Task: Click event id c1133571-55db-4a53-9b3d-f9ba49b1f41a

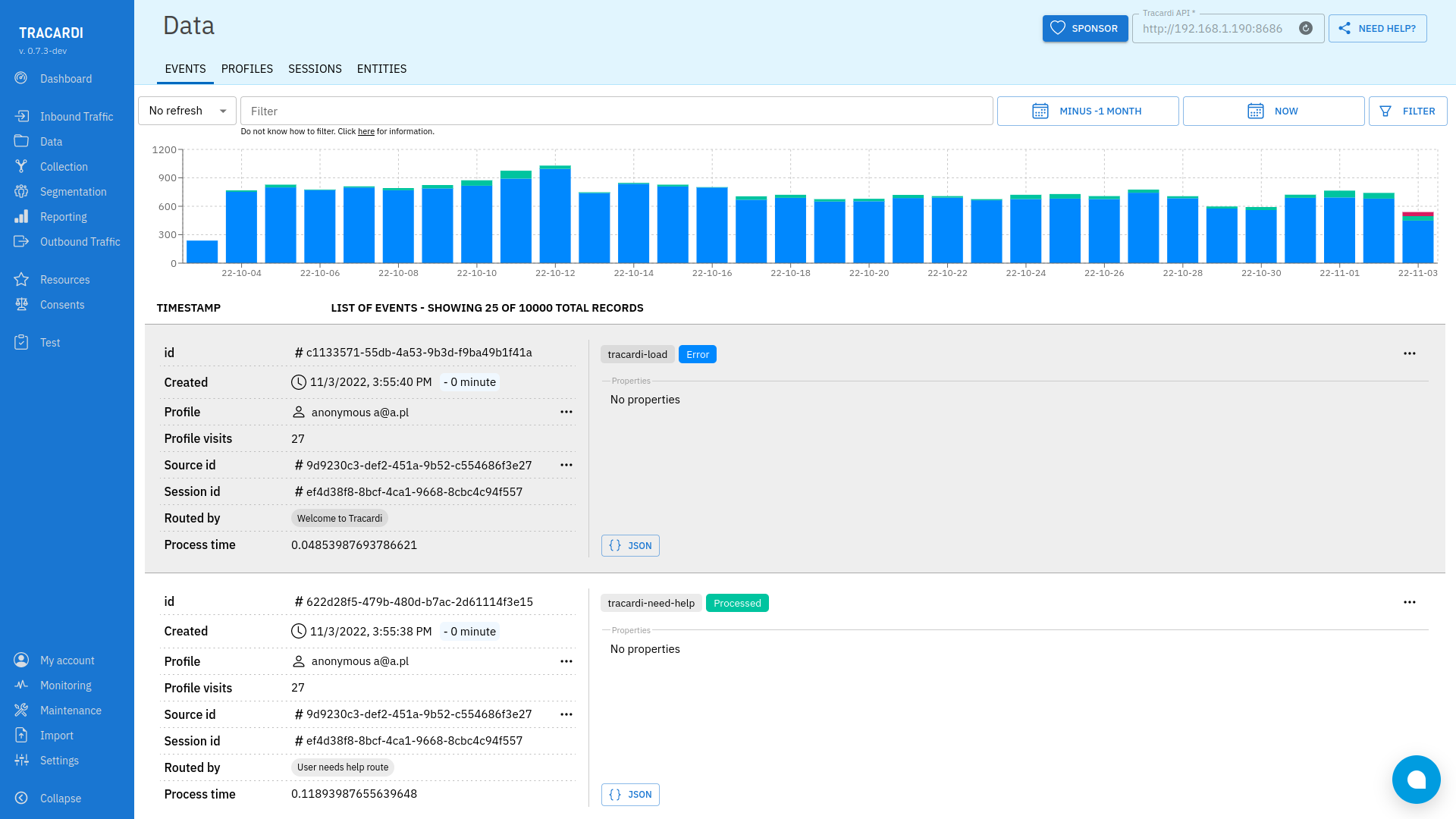Action: [x=419, y=353]
